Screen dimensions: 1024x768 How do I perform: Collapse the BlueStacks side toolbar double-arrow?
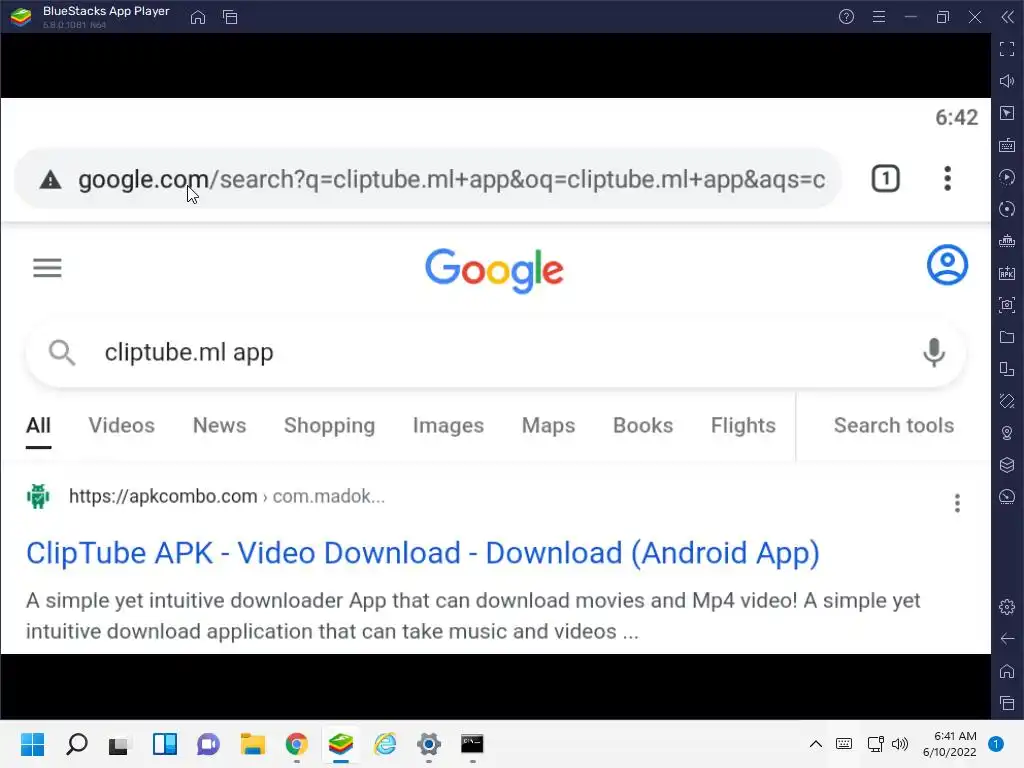(1008, 17)
